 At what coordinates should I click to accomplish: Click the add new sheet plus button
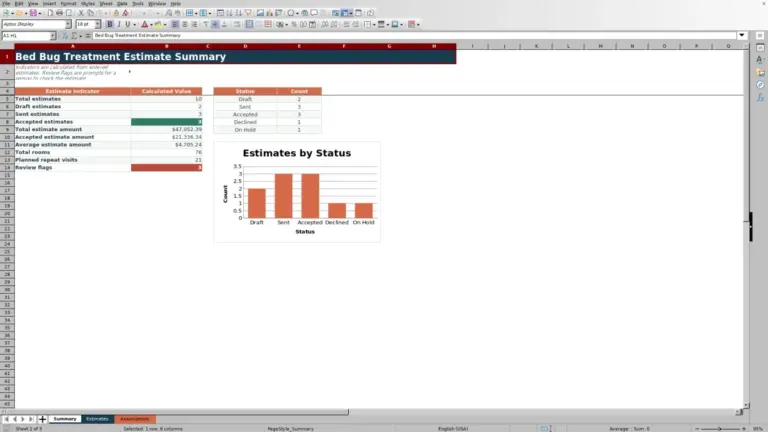pyautogui.click(x=42, y=419)
